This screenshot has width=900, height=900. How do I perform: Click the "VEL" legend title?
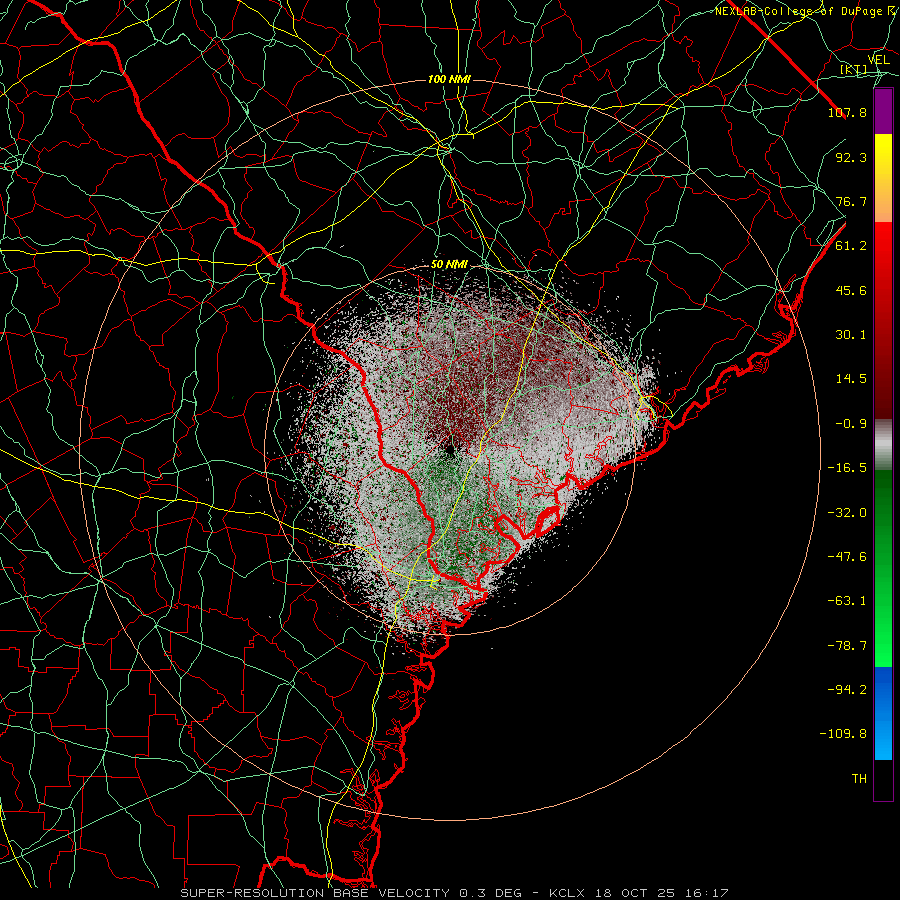pyautogui.click(x=878, y=60)
